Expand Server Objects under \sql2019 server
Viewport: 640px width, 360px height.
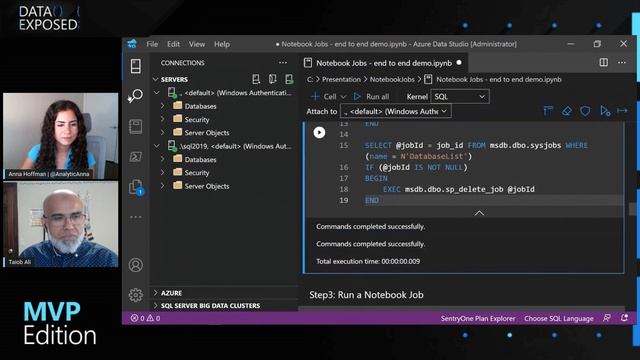[x=163, y=186]
